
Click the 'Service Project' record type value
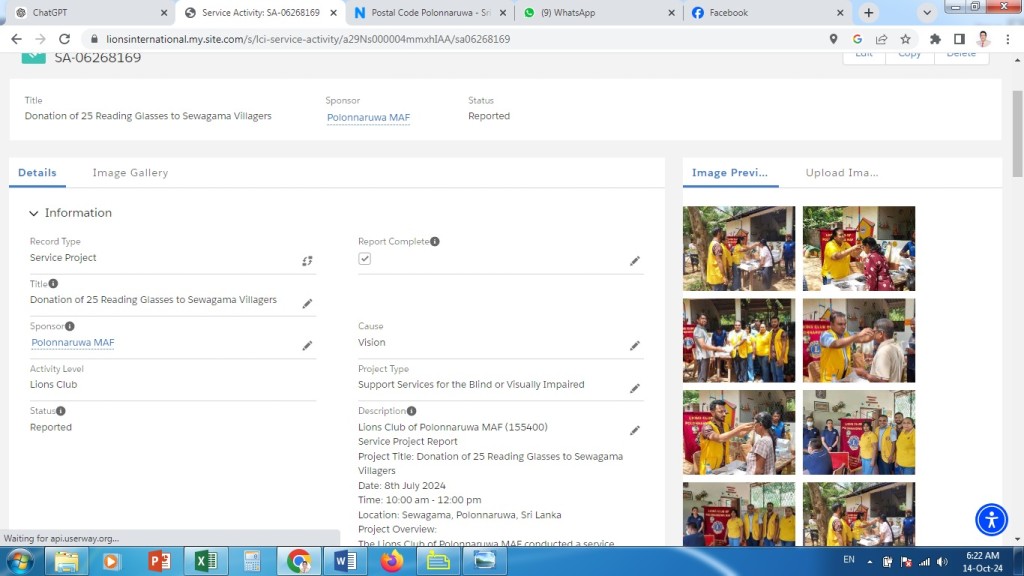[63, 257]
